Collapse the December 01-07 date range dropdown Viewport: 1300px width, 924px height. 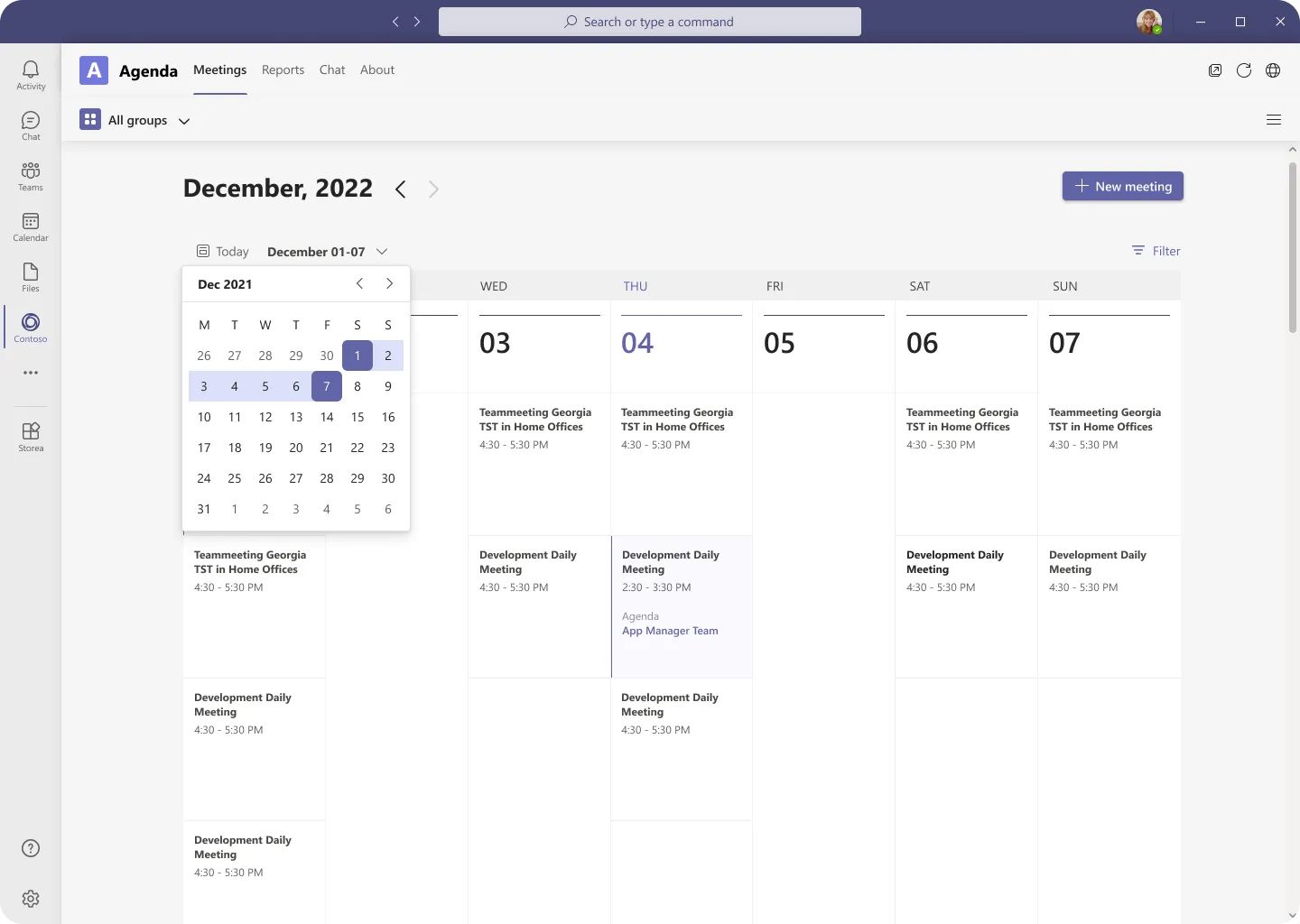point(382,252)
